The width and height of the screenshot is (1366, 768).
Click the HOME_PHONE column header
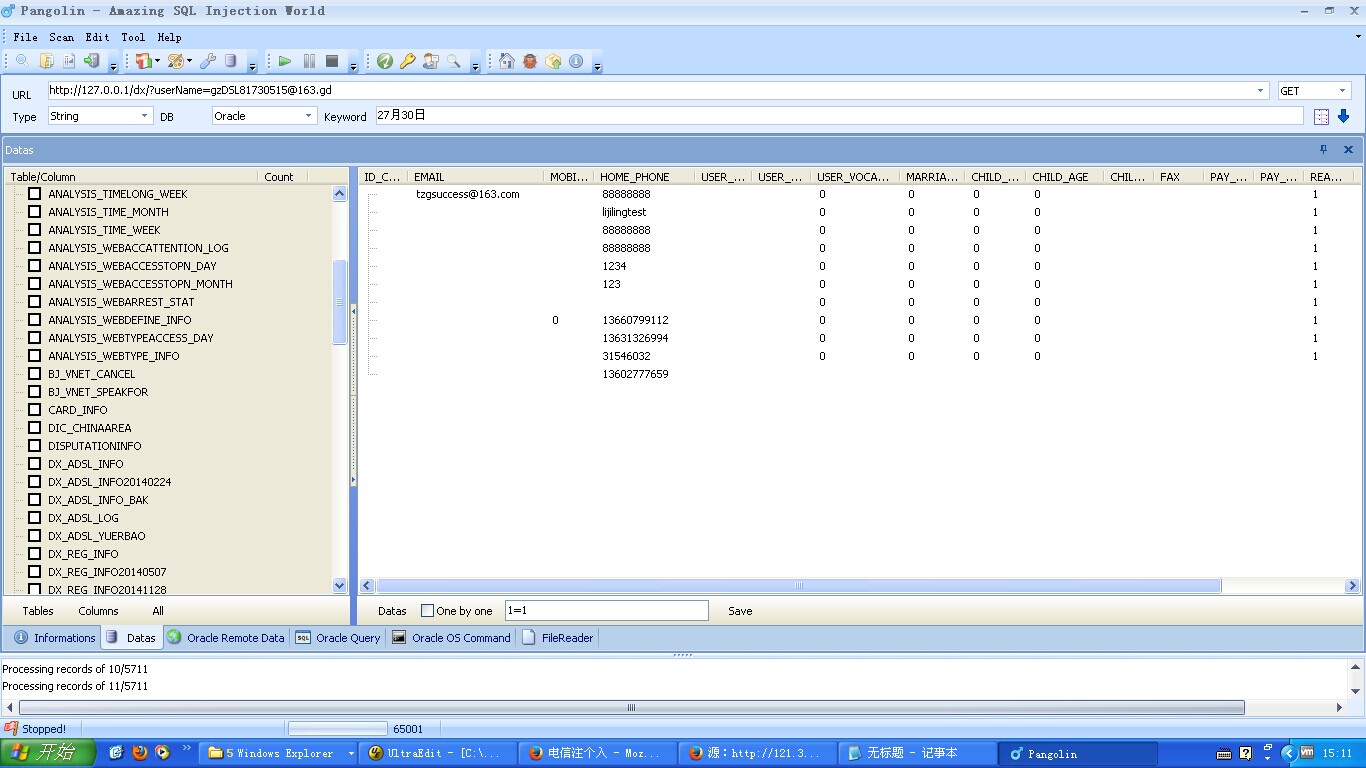[x=645, y=177]
